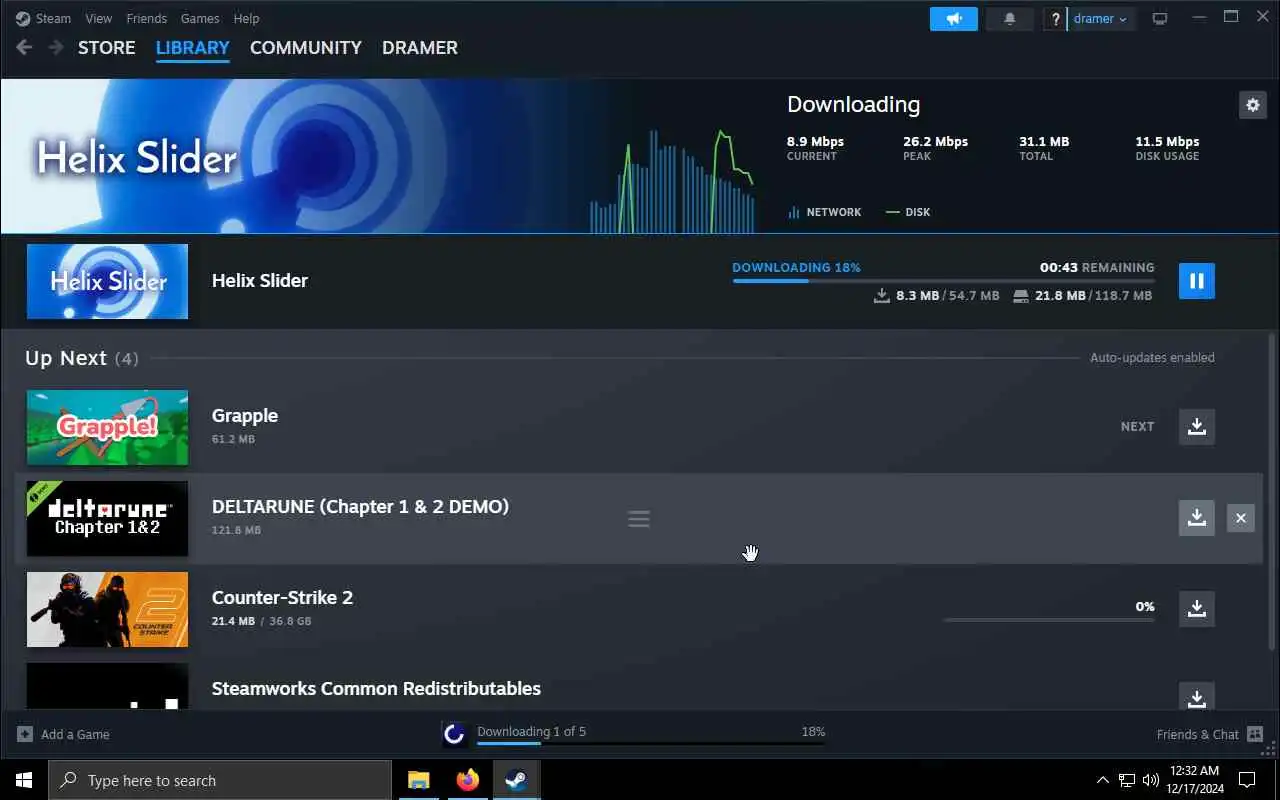Screen dimensions: 1280x800
Task: Open the View menu
Action: pyautogui.click(x=99, y=18)
